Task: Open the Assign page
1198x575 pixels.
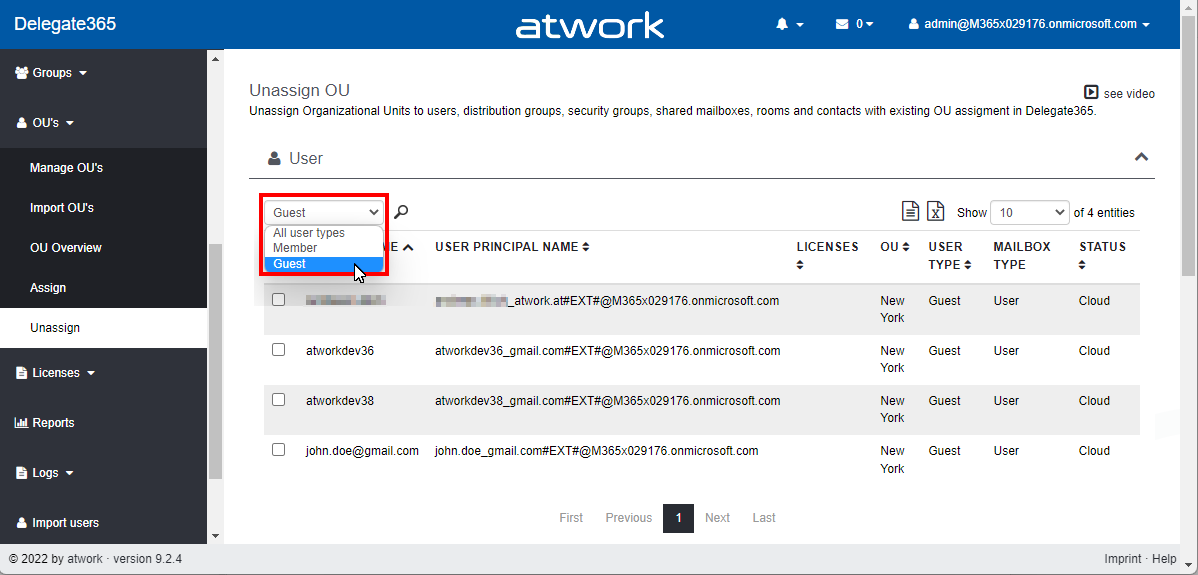Action: point(48,288)
